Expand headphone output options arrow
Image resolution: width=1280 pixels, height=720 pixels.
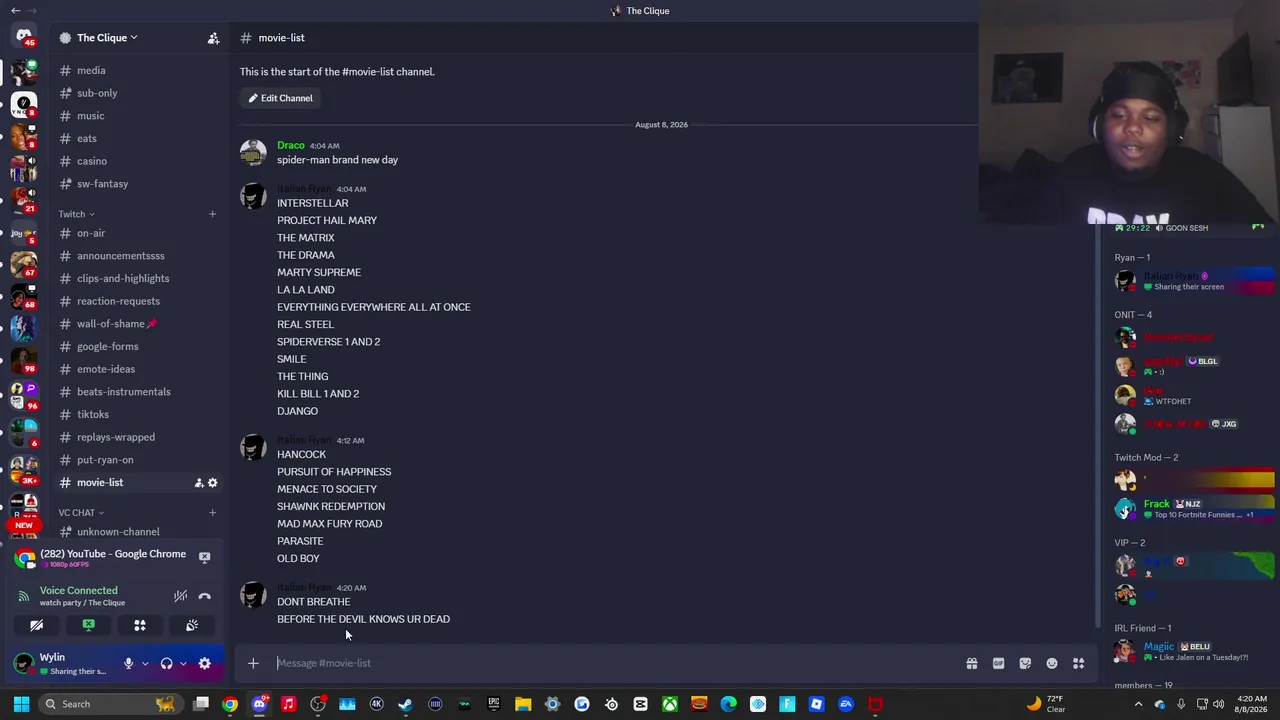(x=182, y=663)
